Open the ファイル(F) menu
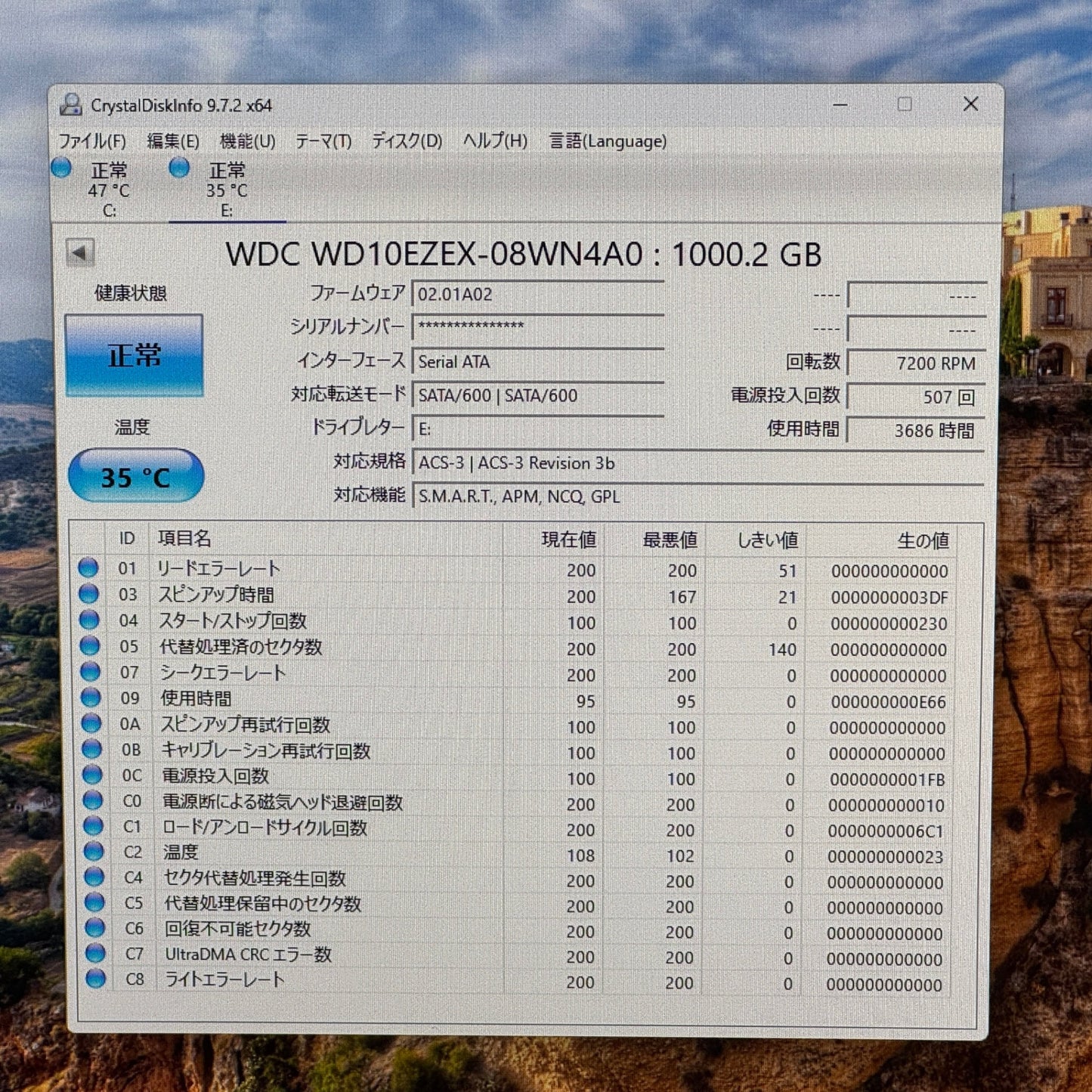This screenshot has width=1092, height=1092. point(92,141)
